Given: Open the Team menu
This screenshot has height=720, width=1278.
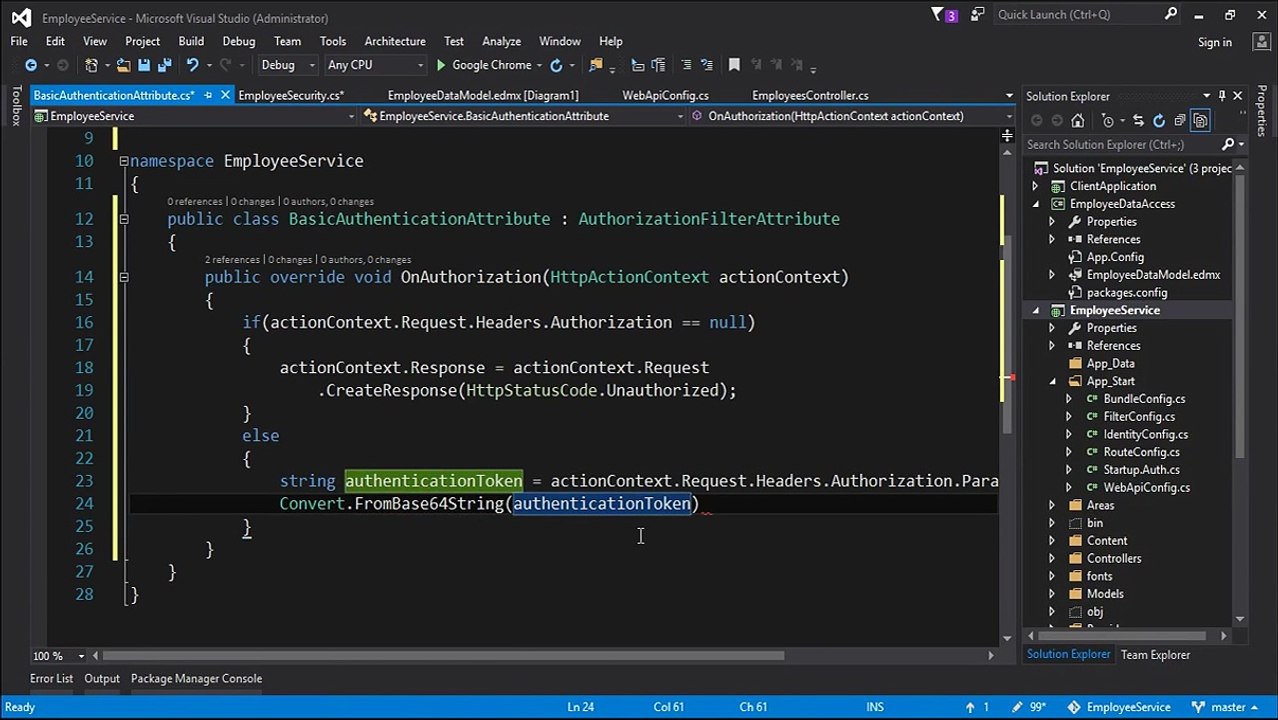Looking at the screenshot, I should (x=287, y=41).
